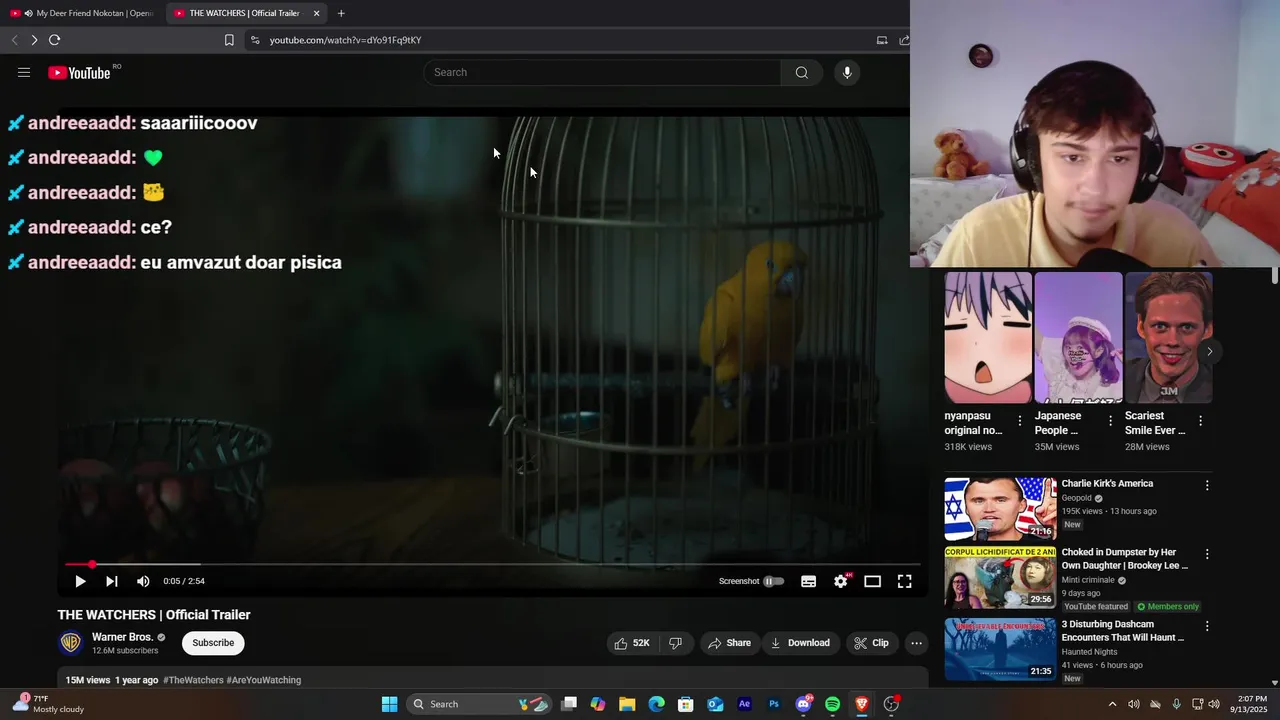Play the video
The width and height of the screenshot is (1280, 720).
[x=80, y=581]
